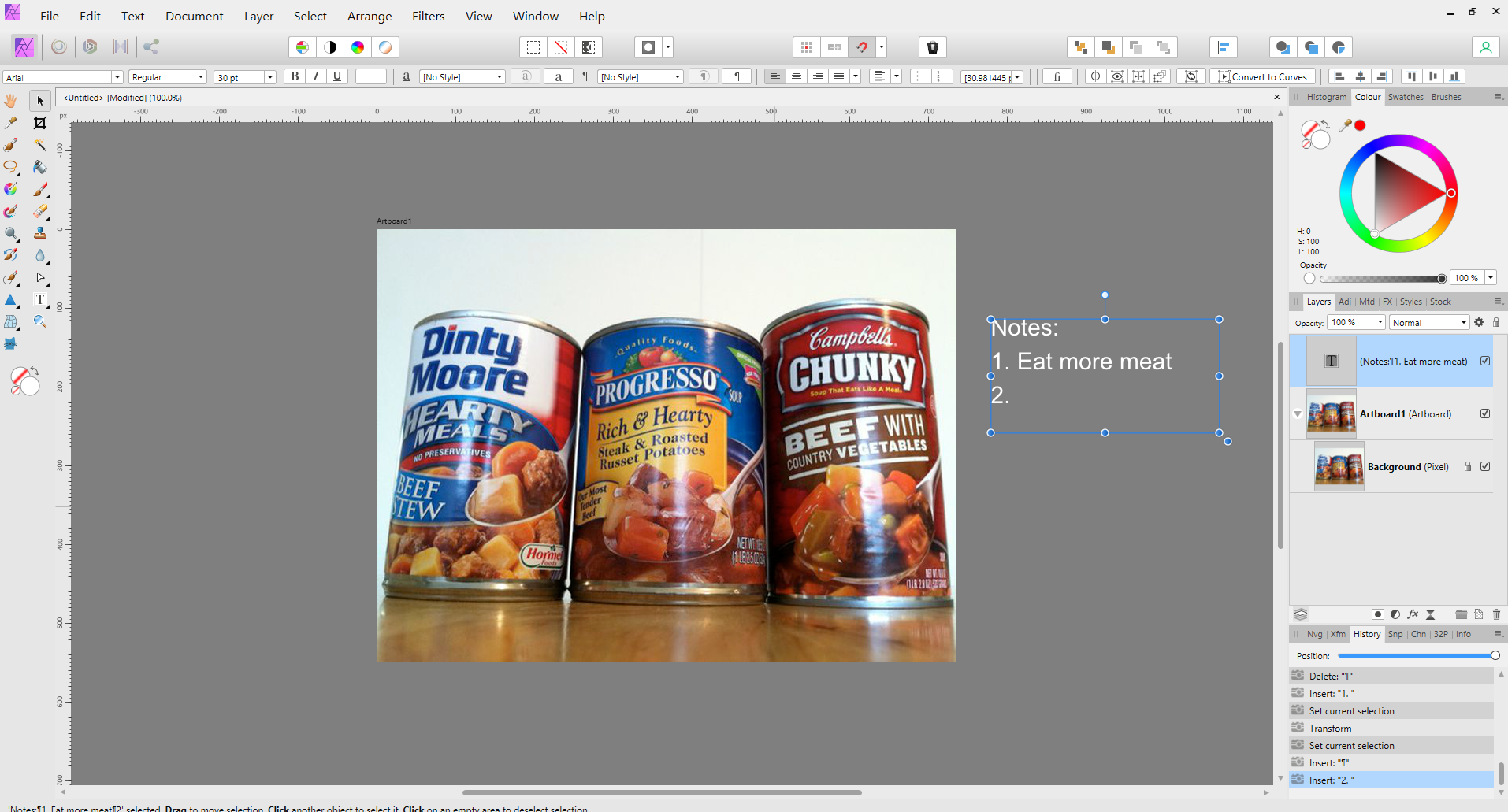Screen dimensions: 1508x812
Task: Select the Artistic Text tool
Action: 40,299
